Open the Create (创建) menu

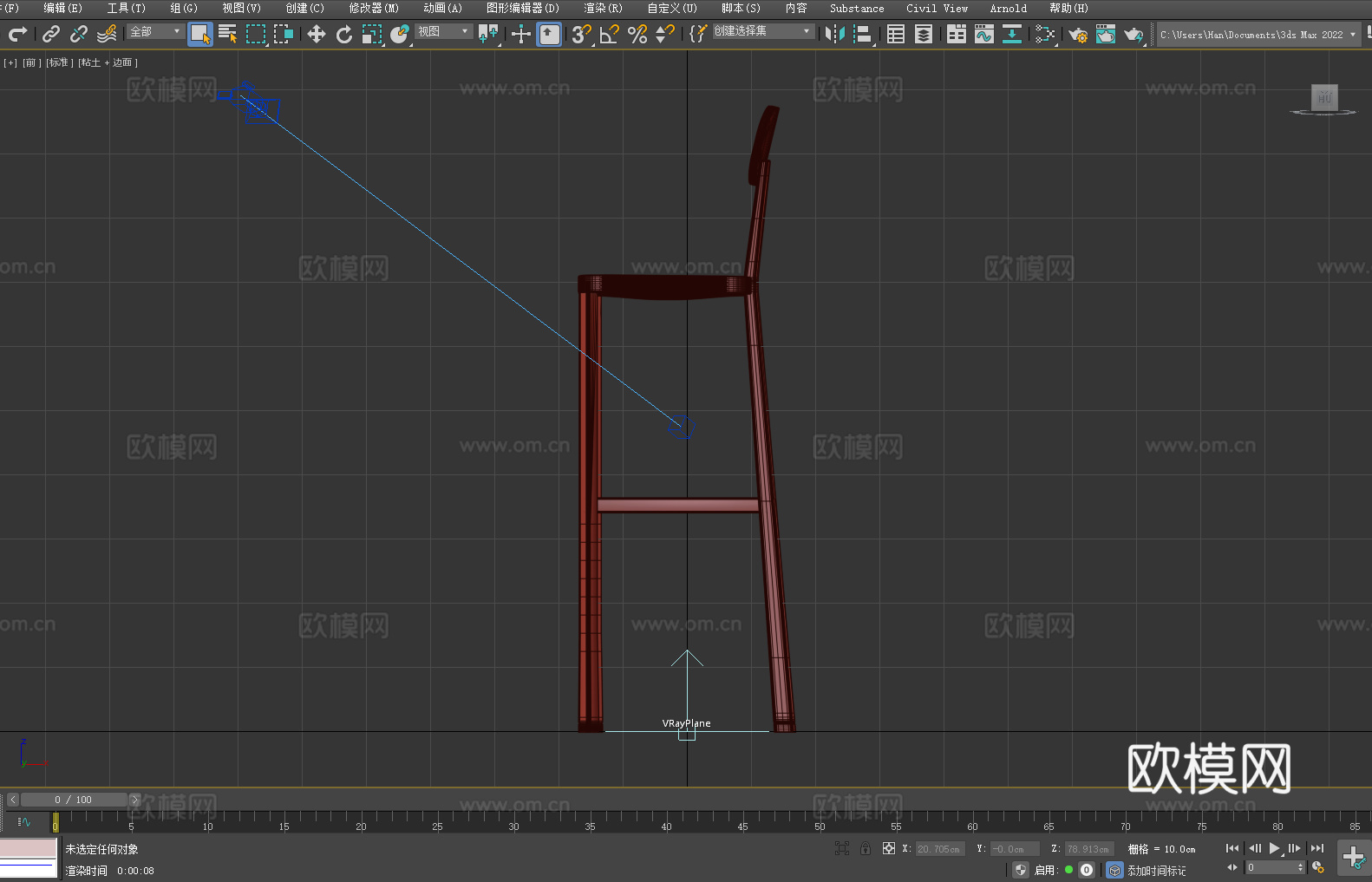[304, 8]
